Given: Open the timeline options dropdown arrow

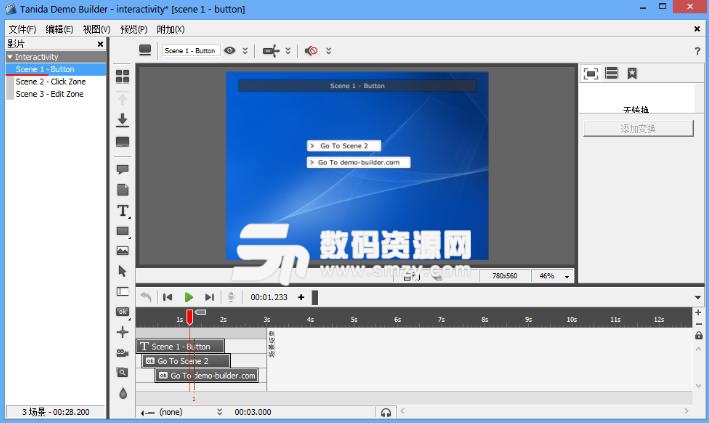Looking at the screenshot, I should 698,298.
